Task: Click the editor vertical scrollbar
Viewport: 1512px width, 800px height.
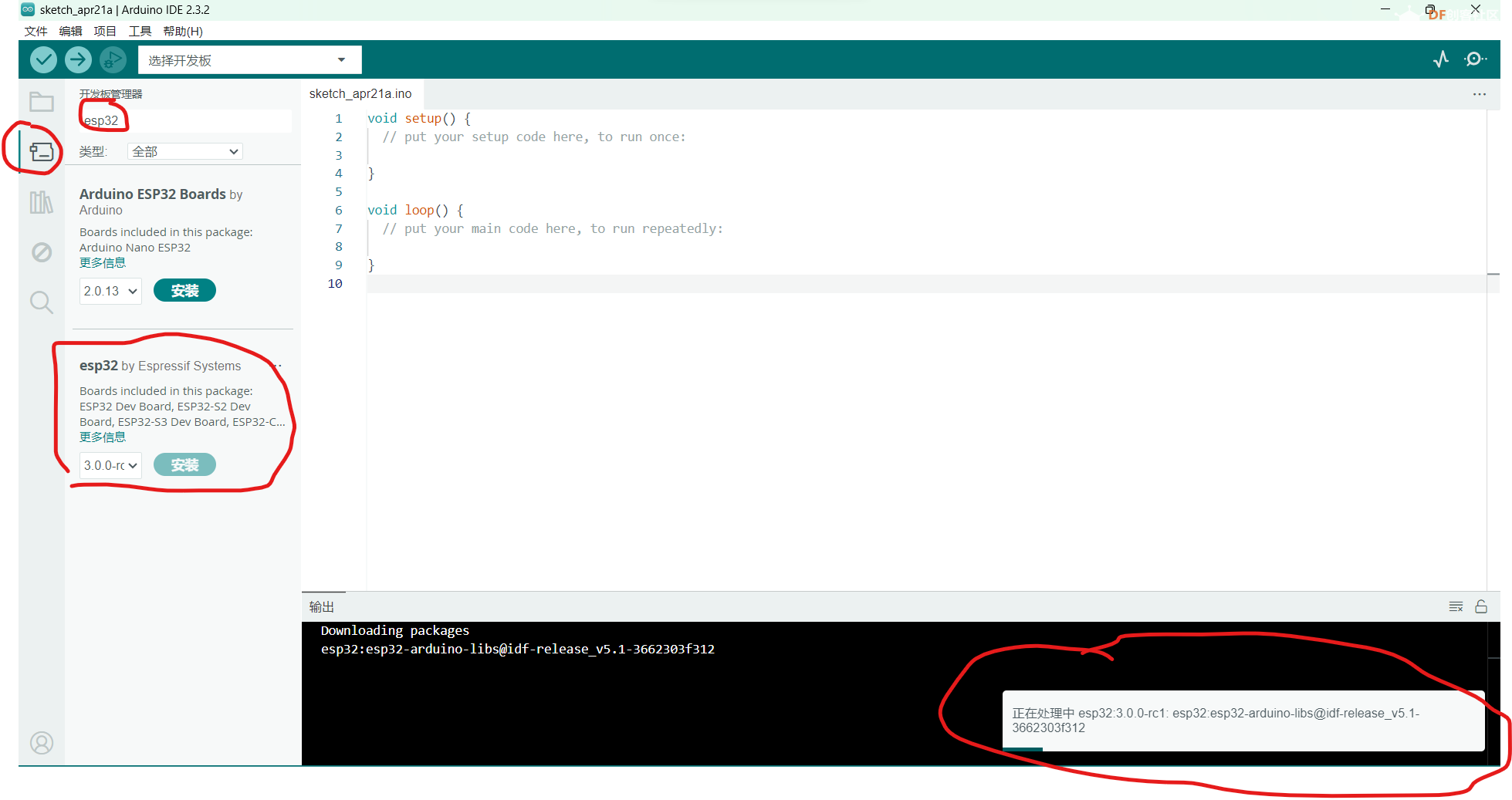Action: click(1493, 350)
